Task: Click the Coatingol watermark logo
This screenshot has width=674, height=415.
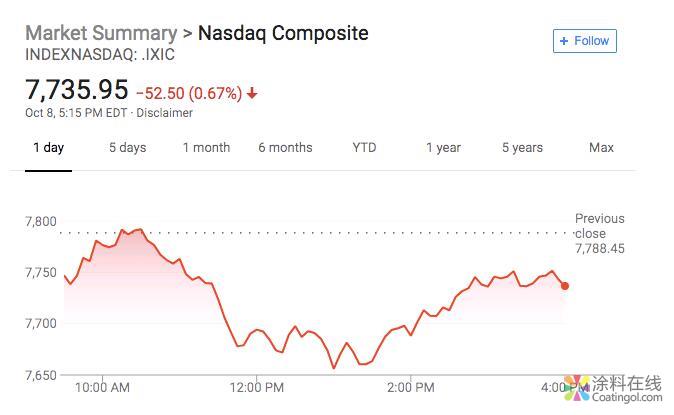Action: pyautogui.click(x=613, y=388)
